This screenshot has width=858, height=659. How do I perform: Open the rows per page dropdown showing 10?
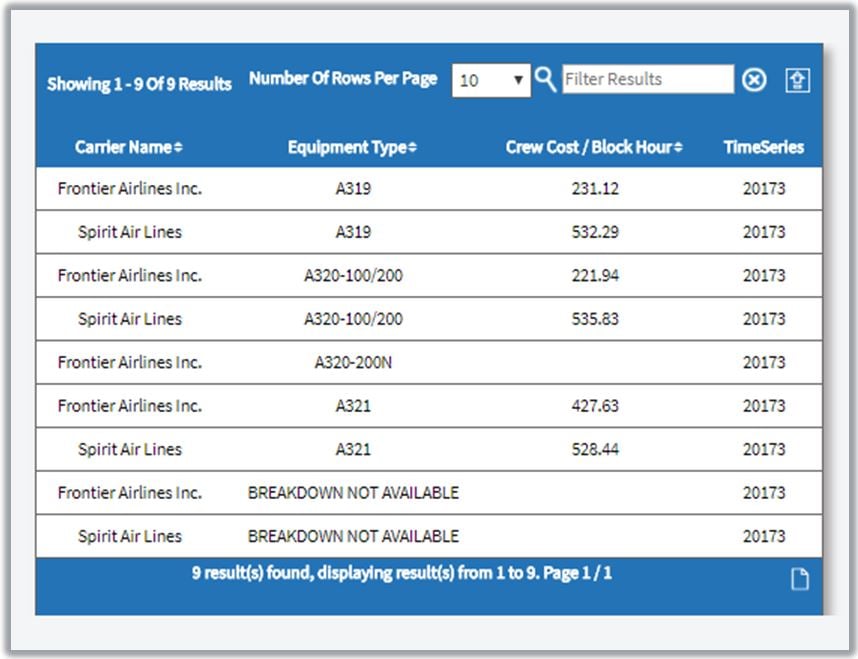pos(490,80)
